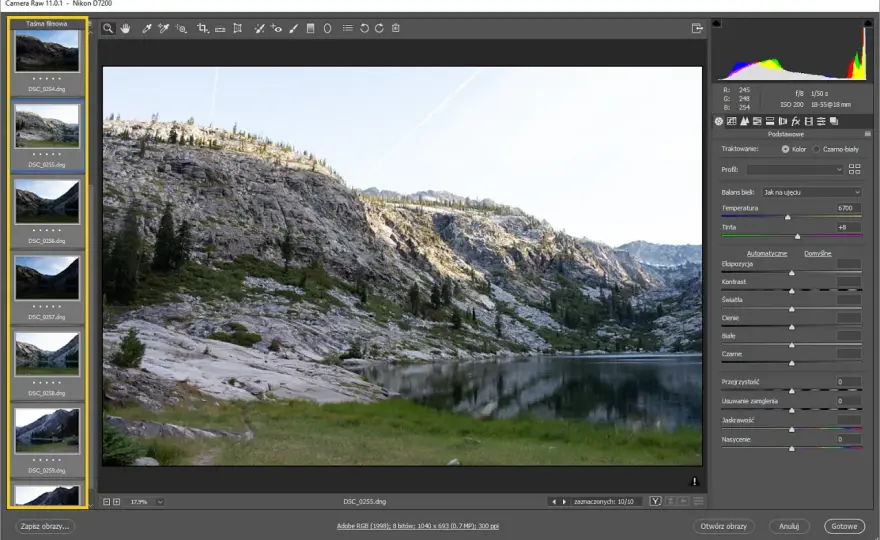Open the Podstawowe panel options menu
The width and height of the screenshot is (880, 540).
tap(868, 134)
